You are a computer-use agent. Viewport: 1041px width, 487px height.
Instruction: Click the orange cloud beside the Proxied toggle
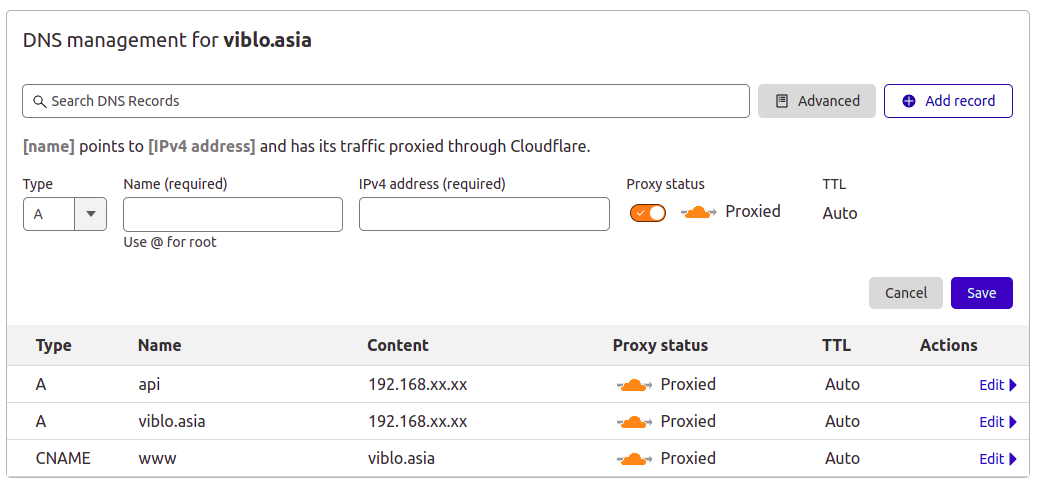click(698, 212)
